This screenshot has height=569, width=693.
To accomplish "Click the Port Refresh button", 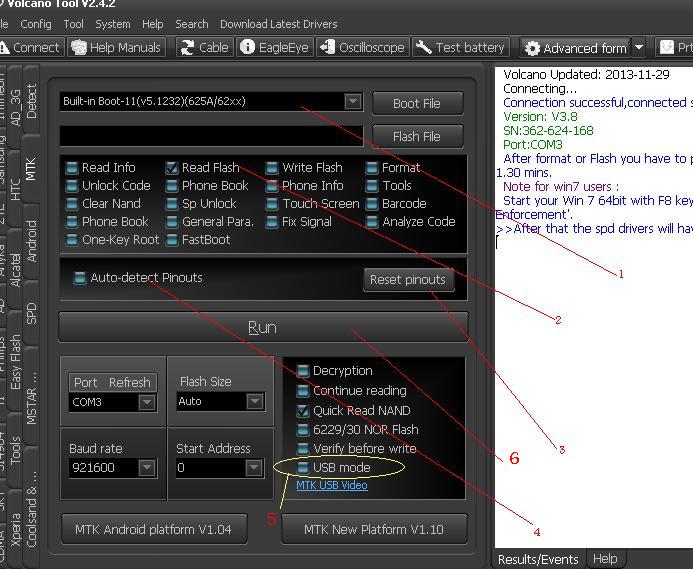I will click(x=112, y=382).
